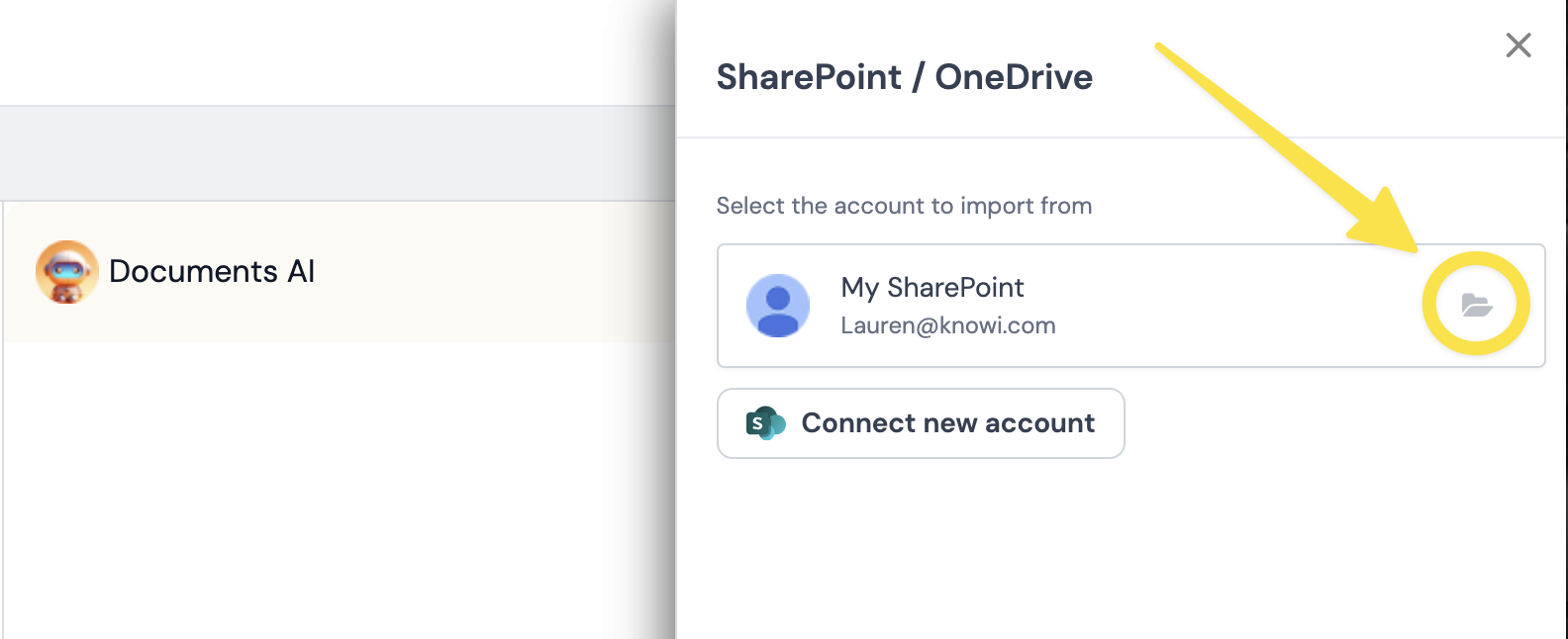Click the blank area above the gray header bar
This screenshot has height=639, width=1568.
pyautogui.click(x=337, y=49)
